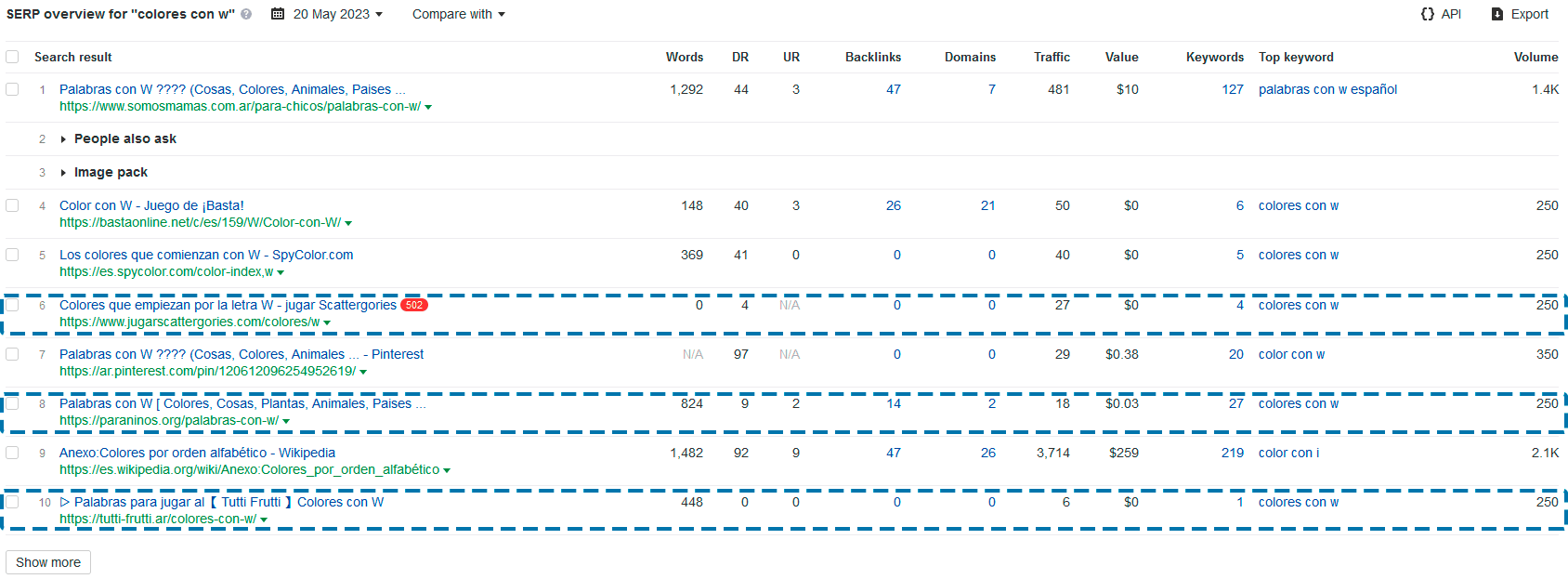
Task: Check the box for paraninos.org result
Action: pos(12,403)
